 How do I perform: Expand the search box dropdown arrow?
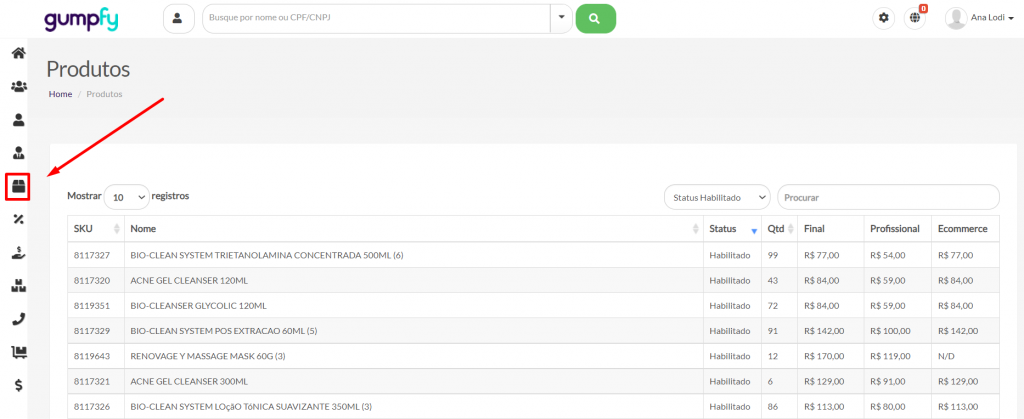561,18
